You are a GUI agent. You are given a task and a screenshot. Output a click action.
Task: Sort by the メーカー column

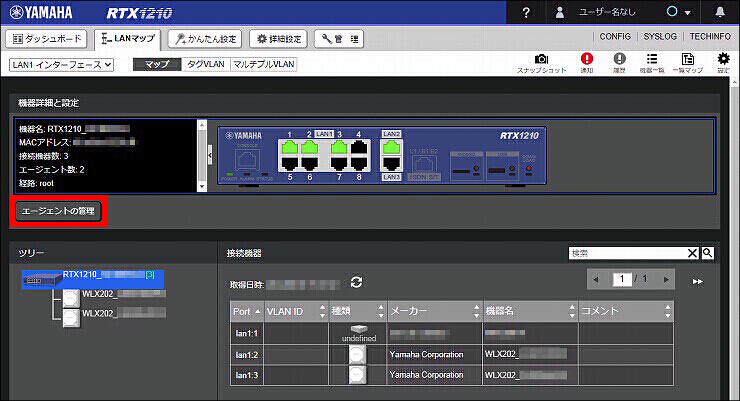click(435, 311)
